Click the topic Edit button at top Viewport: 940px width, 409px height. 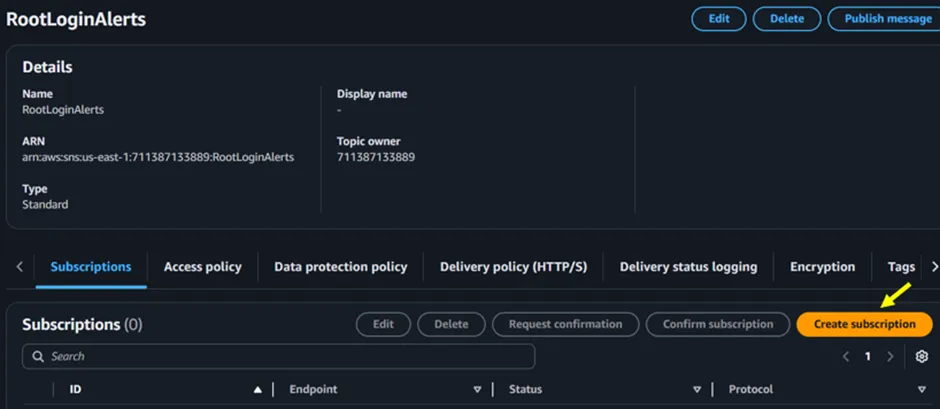coord(719,19)
